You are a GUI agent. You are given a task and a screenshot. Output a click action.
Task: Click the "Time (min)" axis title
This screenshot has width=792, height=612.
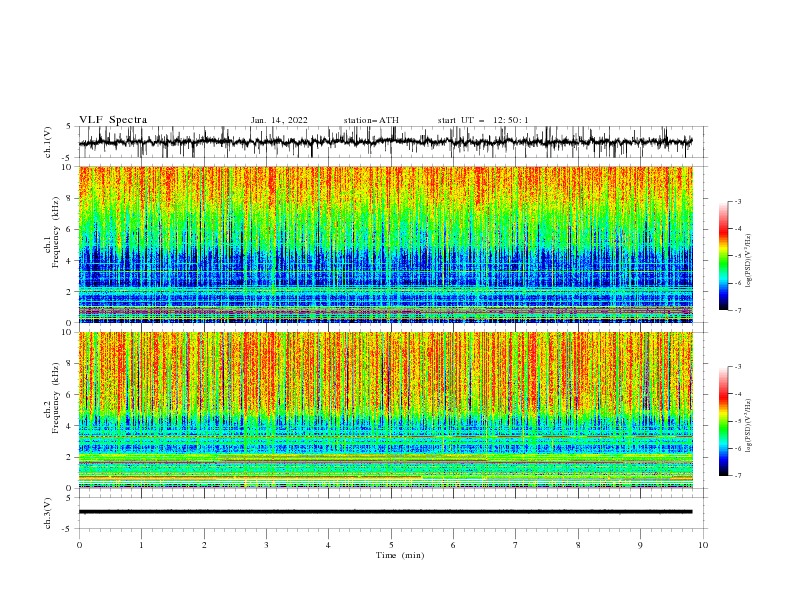coord(400,555)
